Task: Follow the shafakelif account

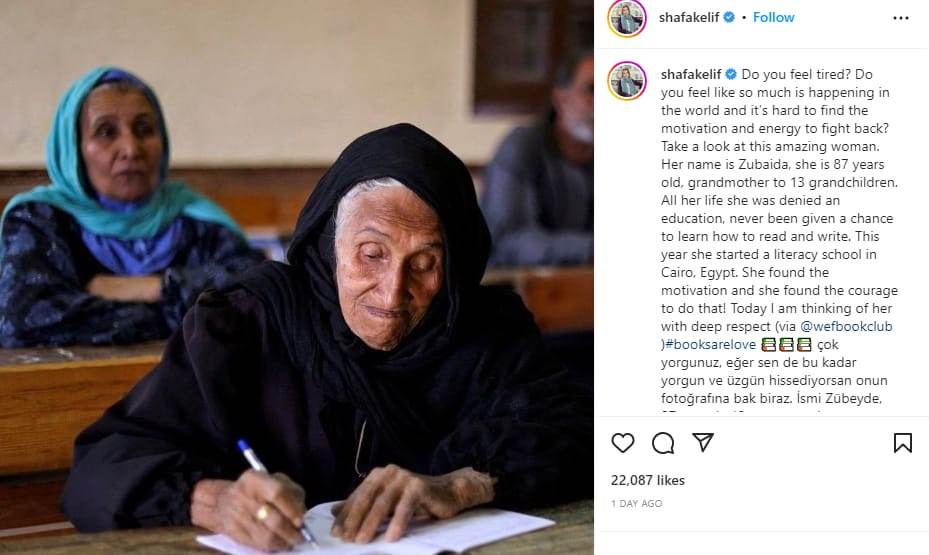Action: (773, 17)
